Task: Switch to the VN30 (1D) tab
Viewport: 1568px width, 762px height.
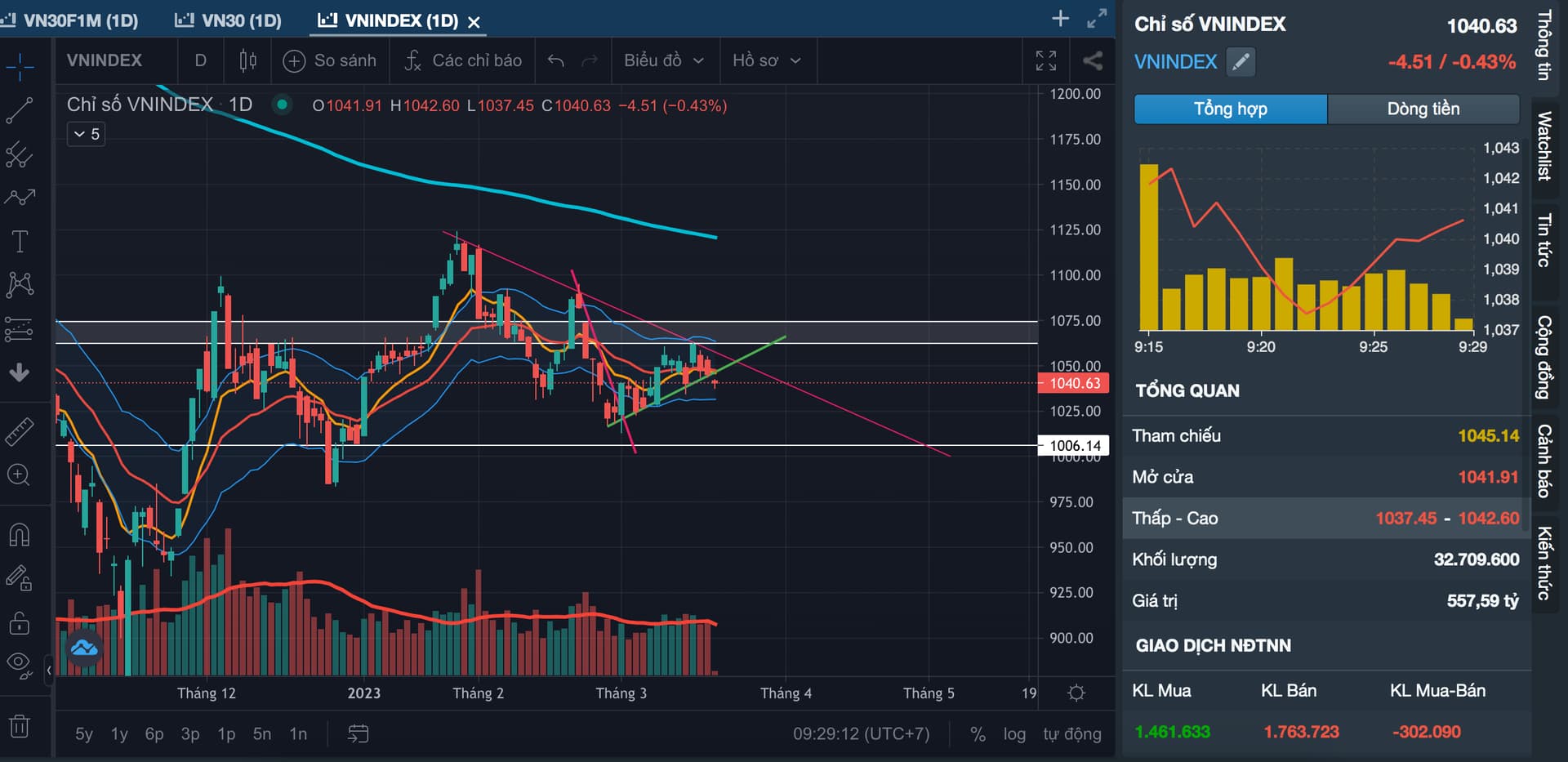Action: pos(229,20)
